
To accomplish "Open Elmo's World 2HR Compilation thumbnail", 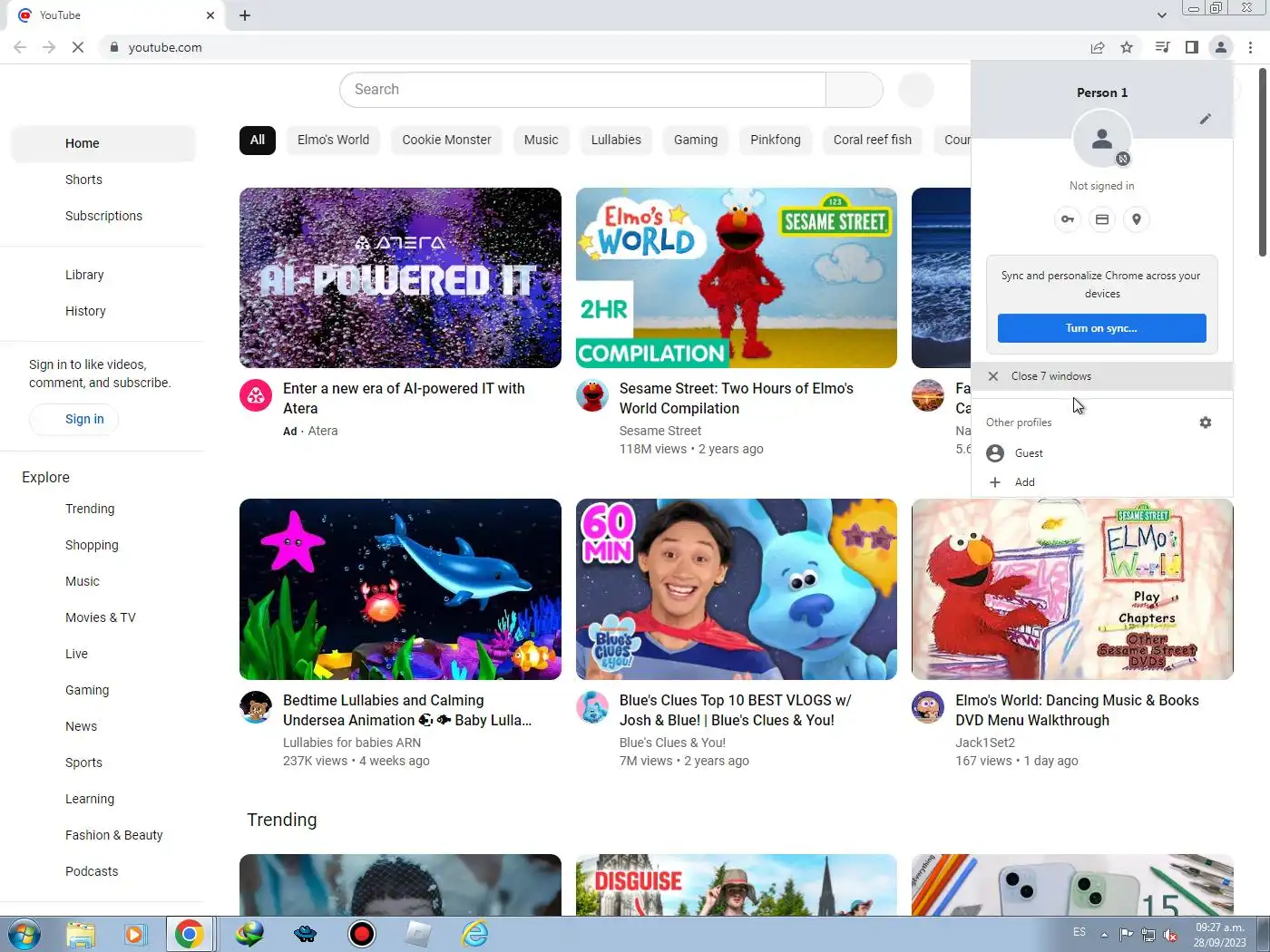I will pos(737,277).
